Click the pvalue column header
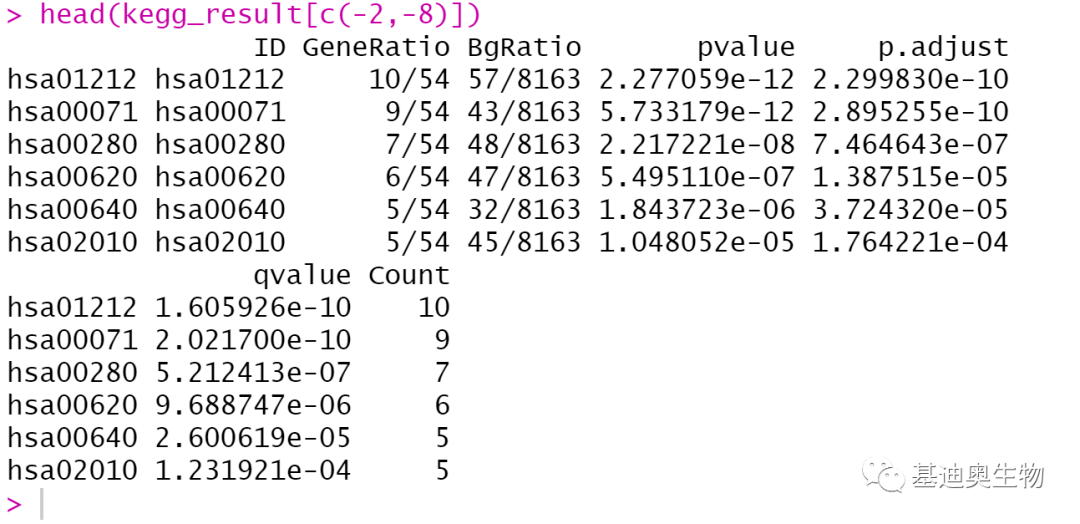Viewport: 1080px width, 524px height. click(746, 47)
